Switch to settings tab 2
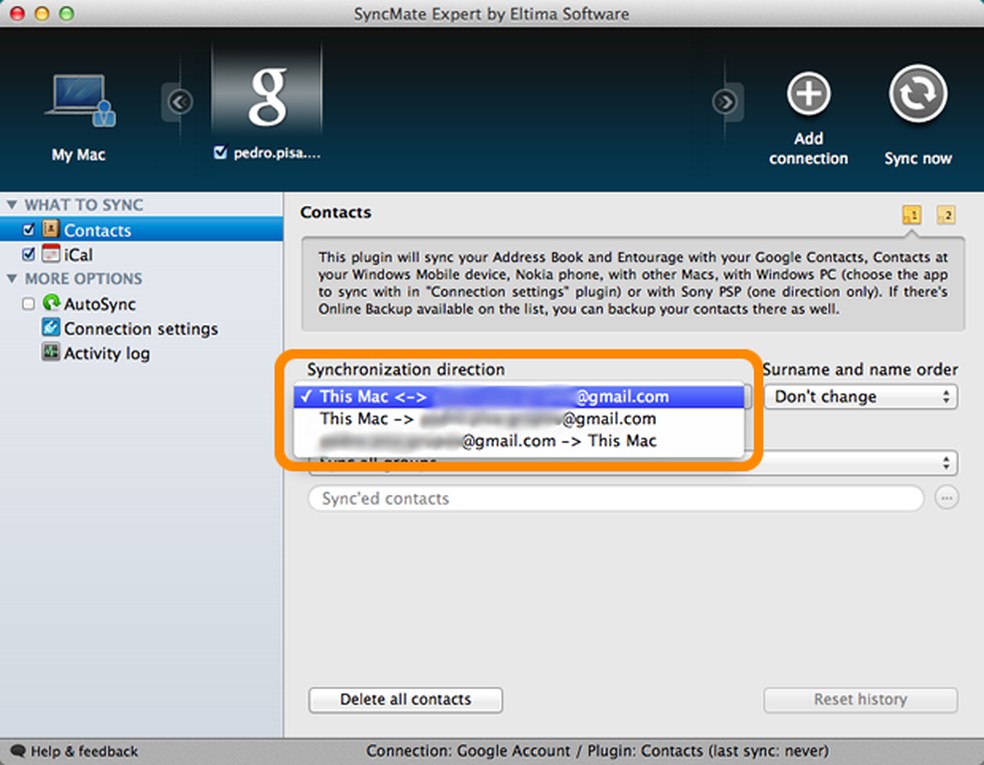 (945, 214)
